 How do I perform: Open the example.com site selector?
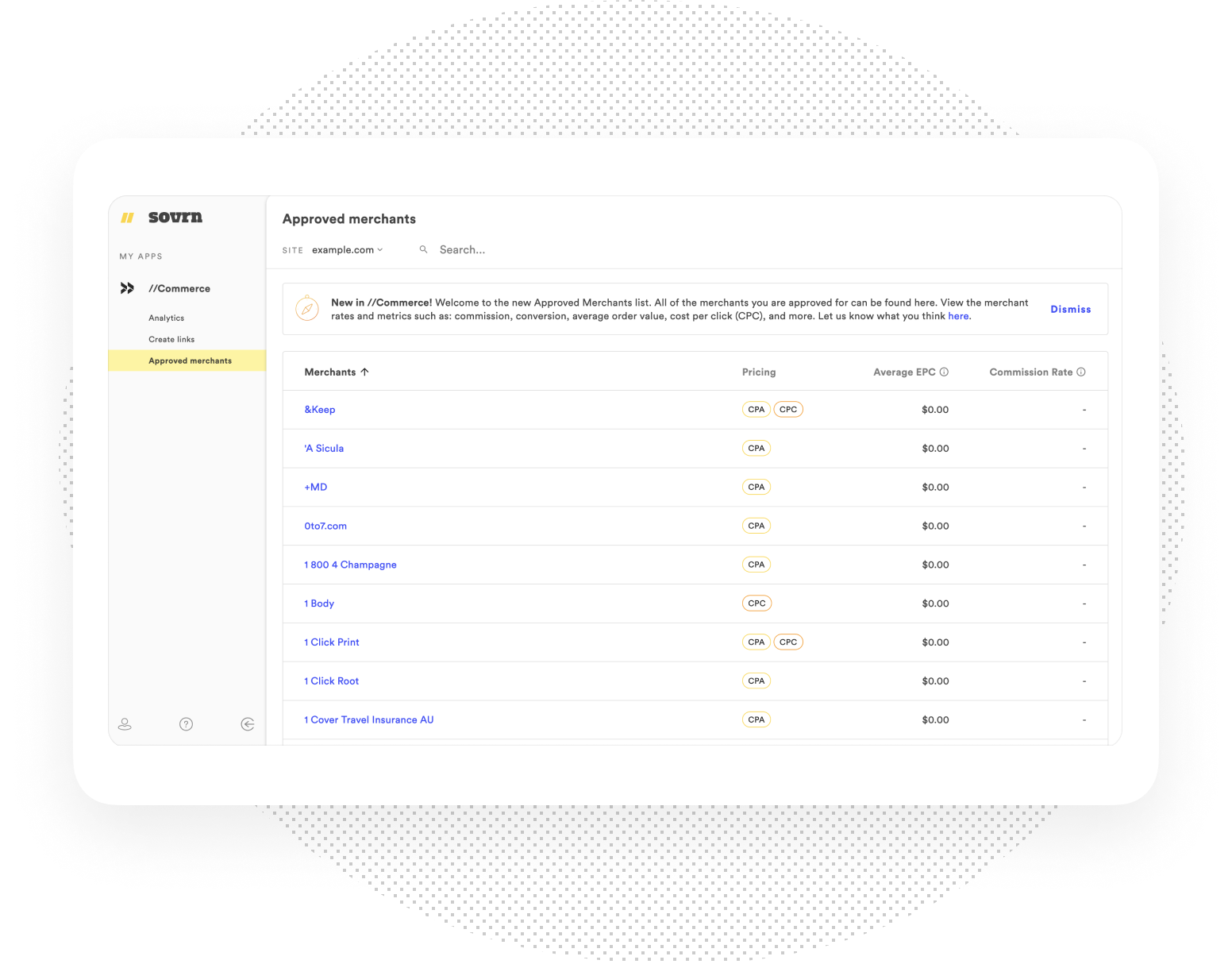[347, 249]
